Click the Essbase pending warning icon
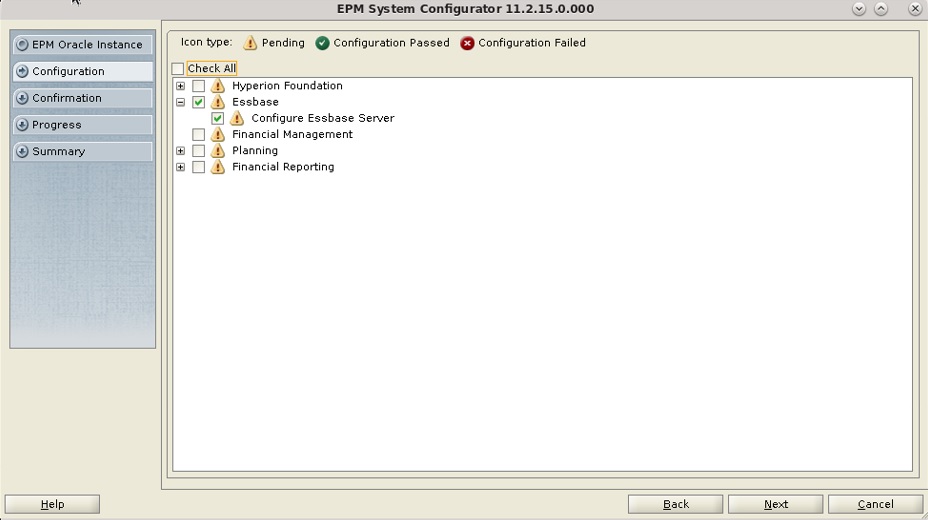Image resolution: width=928 pixels, height=520 pixels. click(x=218, y=102)
